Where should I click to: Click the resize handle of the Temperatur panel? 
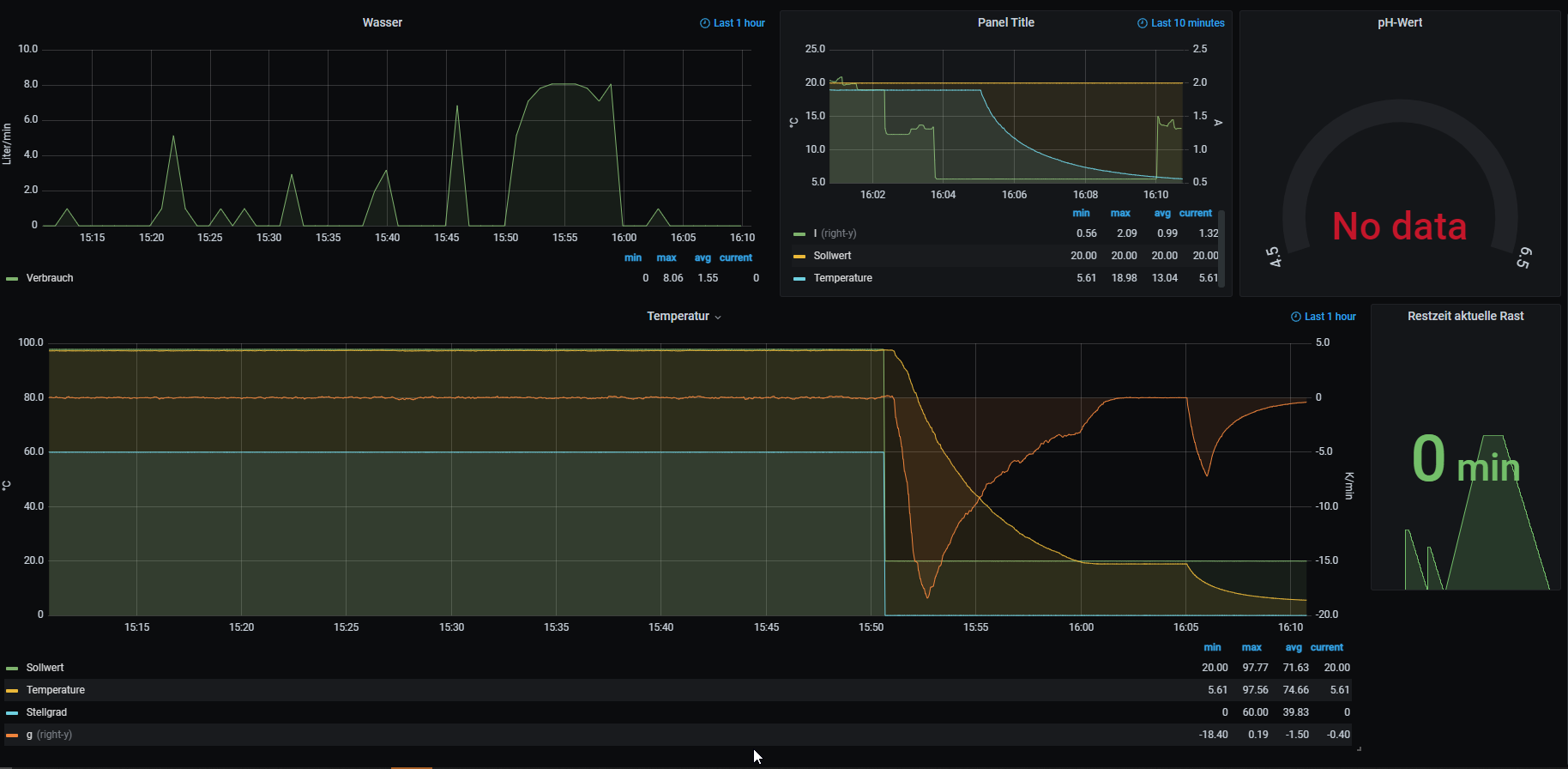[x=1359, y=748]
